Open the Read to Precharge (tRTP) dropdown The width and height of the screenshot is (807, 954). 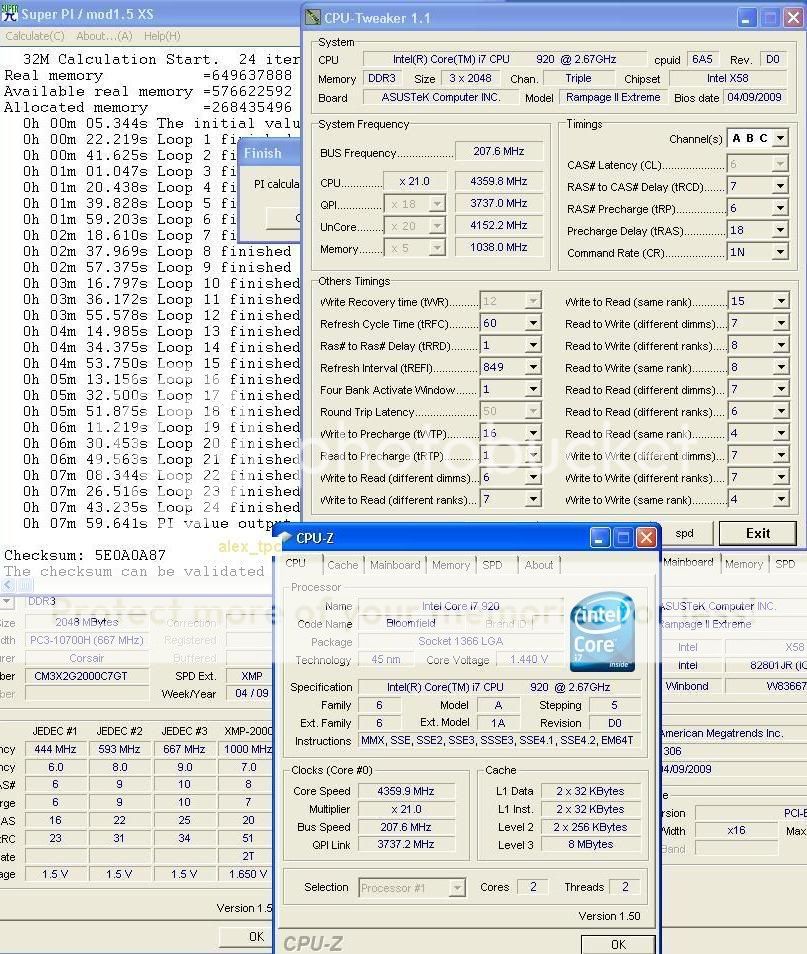(x=533, y=455)
